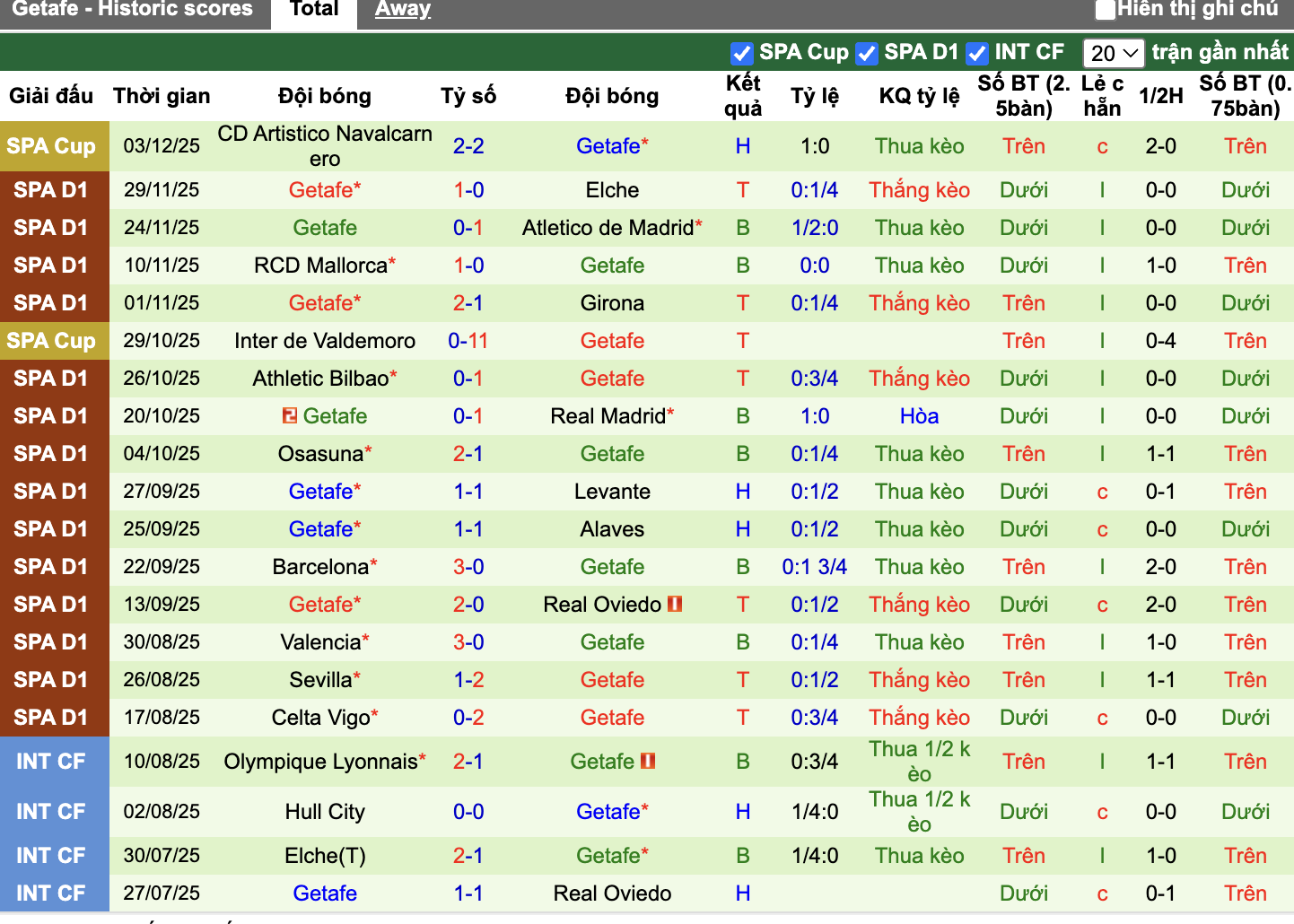Click Thua 1/2 kèo in Lyonnais row
This screenshot has width=1294, height=924.
920,762
